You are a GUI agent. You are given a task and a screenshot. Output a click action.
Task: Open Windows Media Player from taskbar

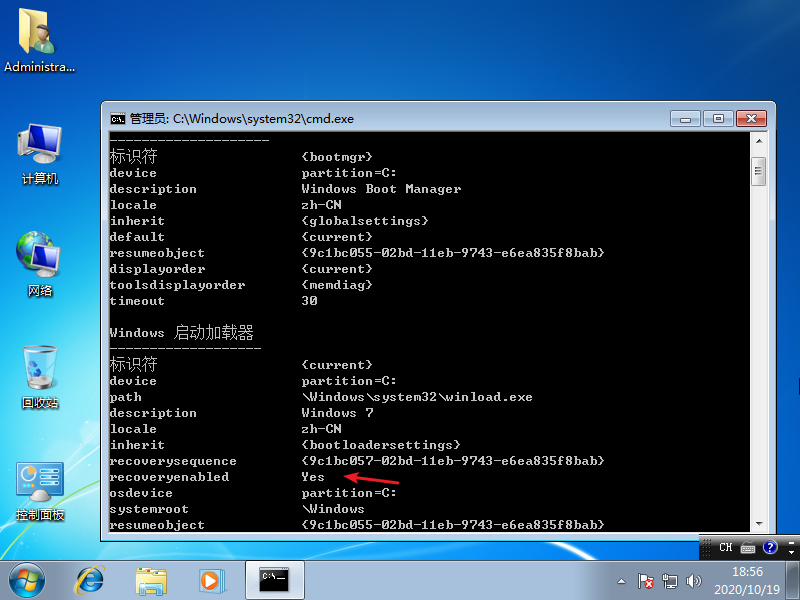[x=211, y=579]
